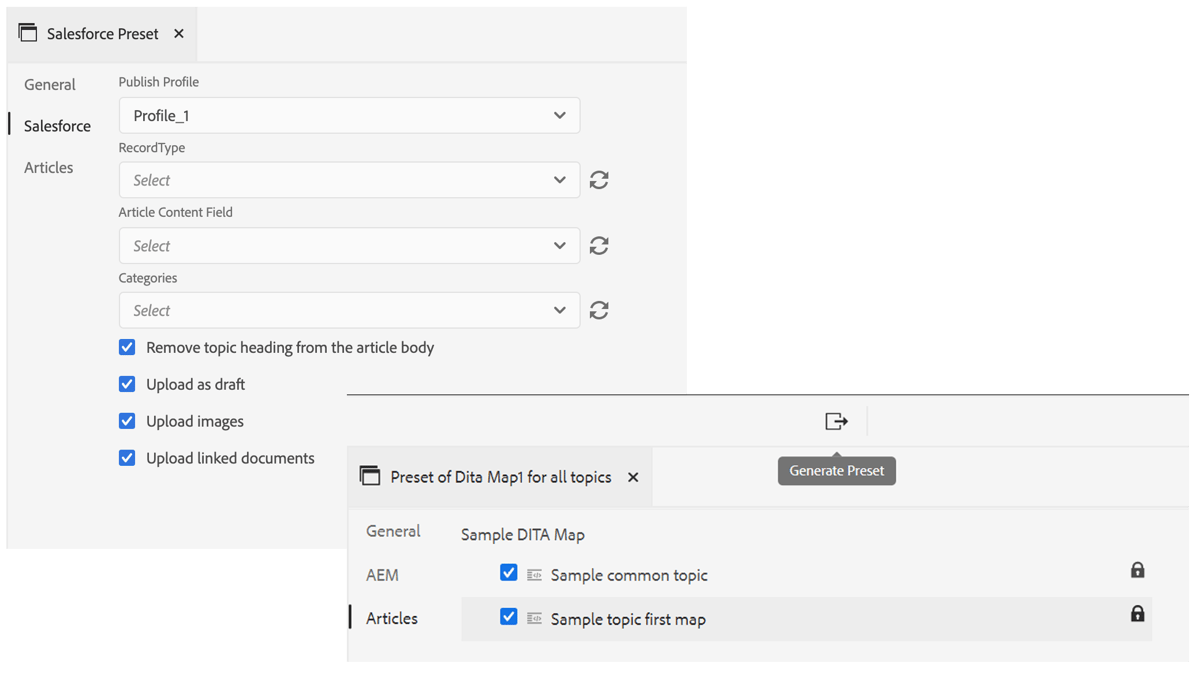The width and height of the screenshot is (1200, 678).
Task: Expand the RecordType Select dropdown
Action: click(349, 180)
